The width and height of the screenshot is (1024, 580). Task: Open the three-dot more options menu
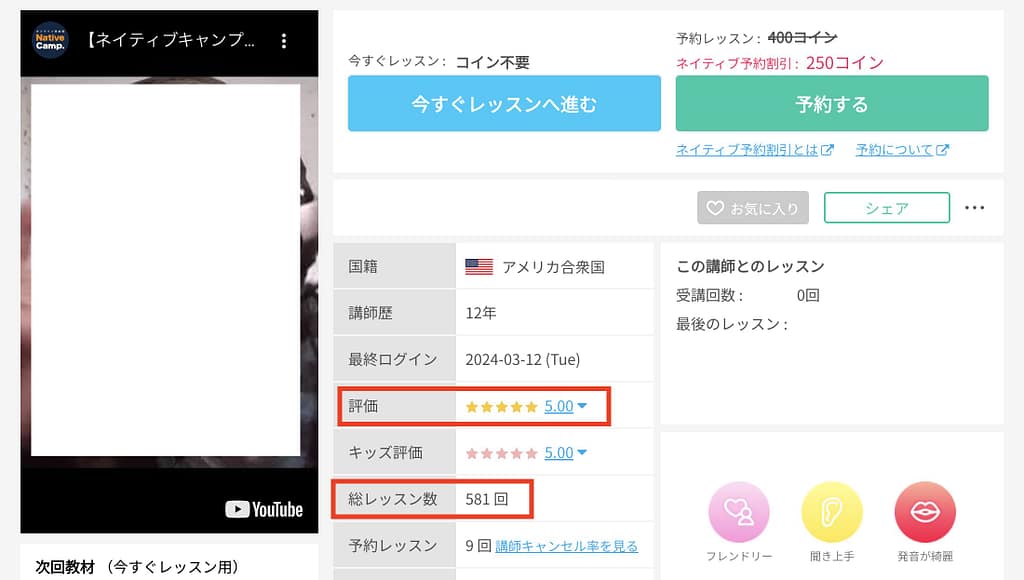click(975, 207)
